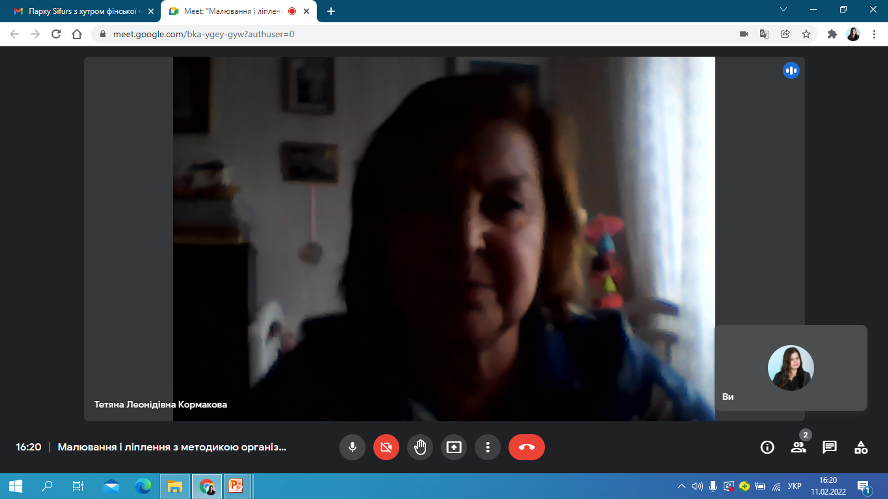This screenshot has width=888, height=499.
Task: Click the blue audio indicator on video
Action: click(791, 70)
